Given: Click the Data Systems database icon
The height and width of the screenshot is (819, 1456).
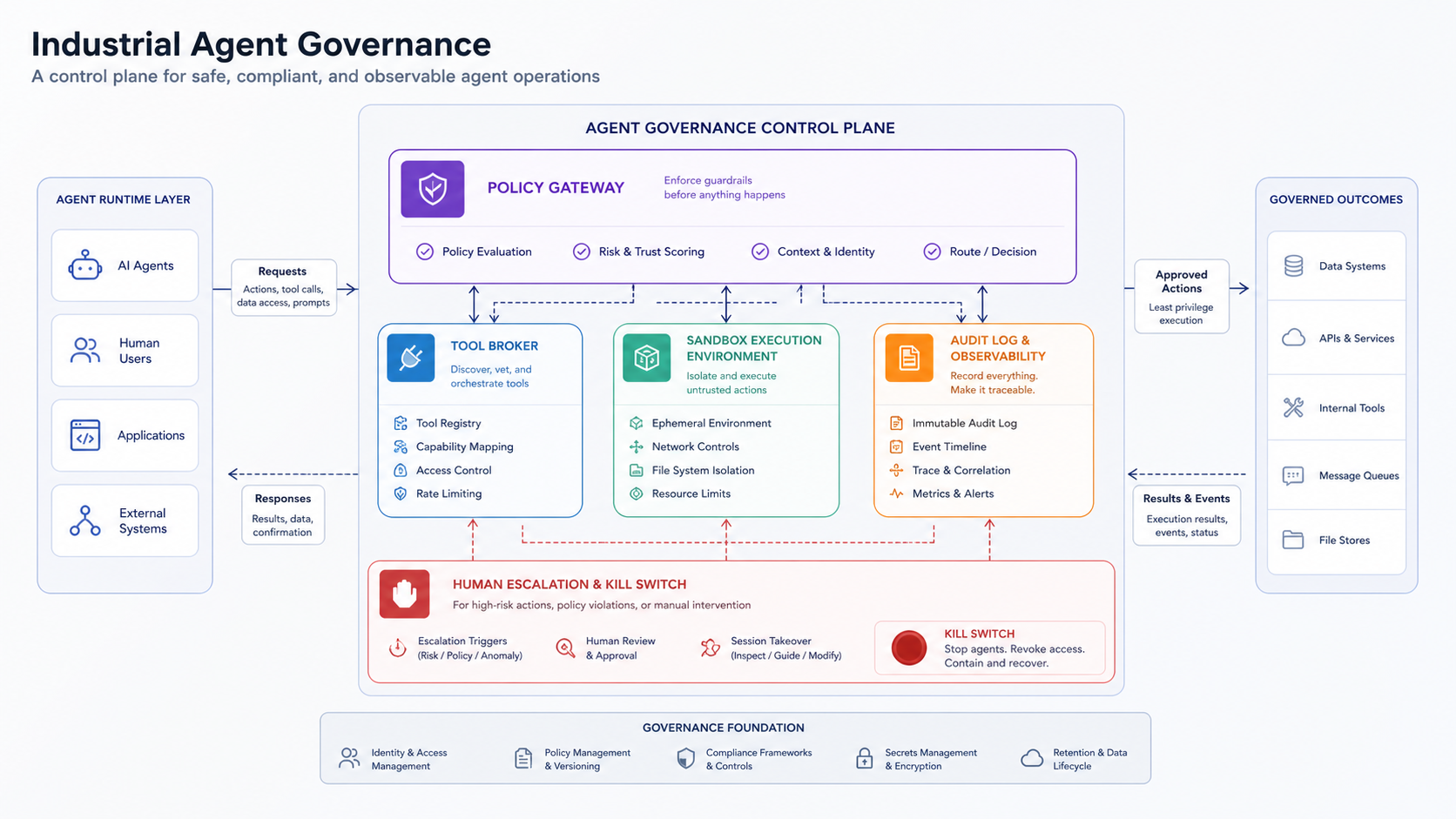Looking at the screenshot, I should point(1294,266).
